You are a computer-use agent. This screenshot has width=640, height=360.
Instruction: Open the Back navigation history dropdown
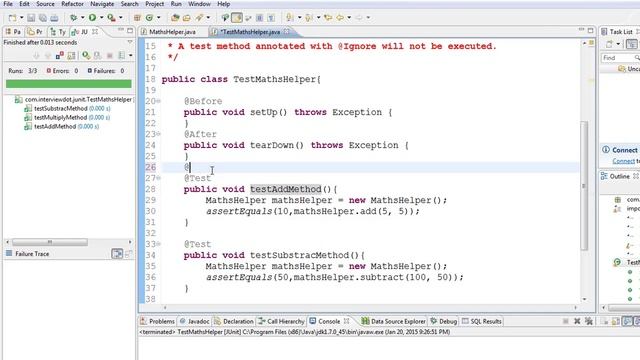pyautogui.click(x=349, y=18)
